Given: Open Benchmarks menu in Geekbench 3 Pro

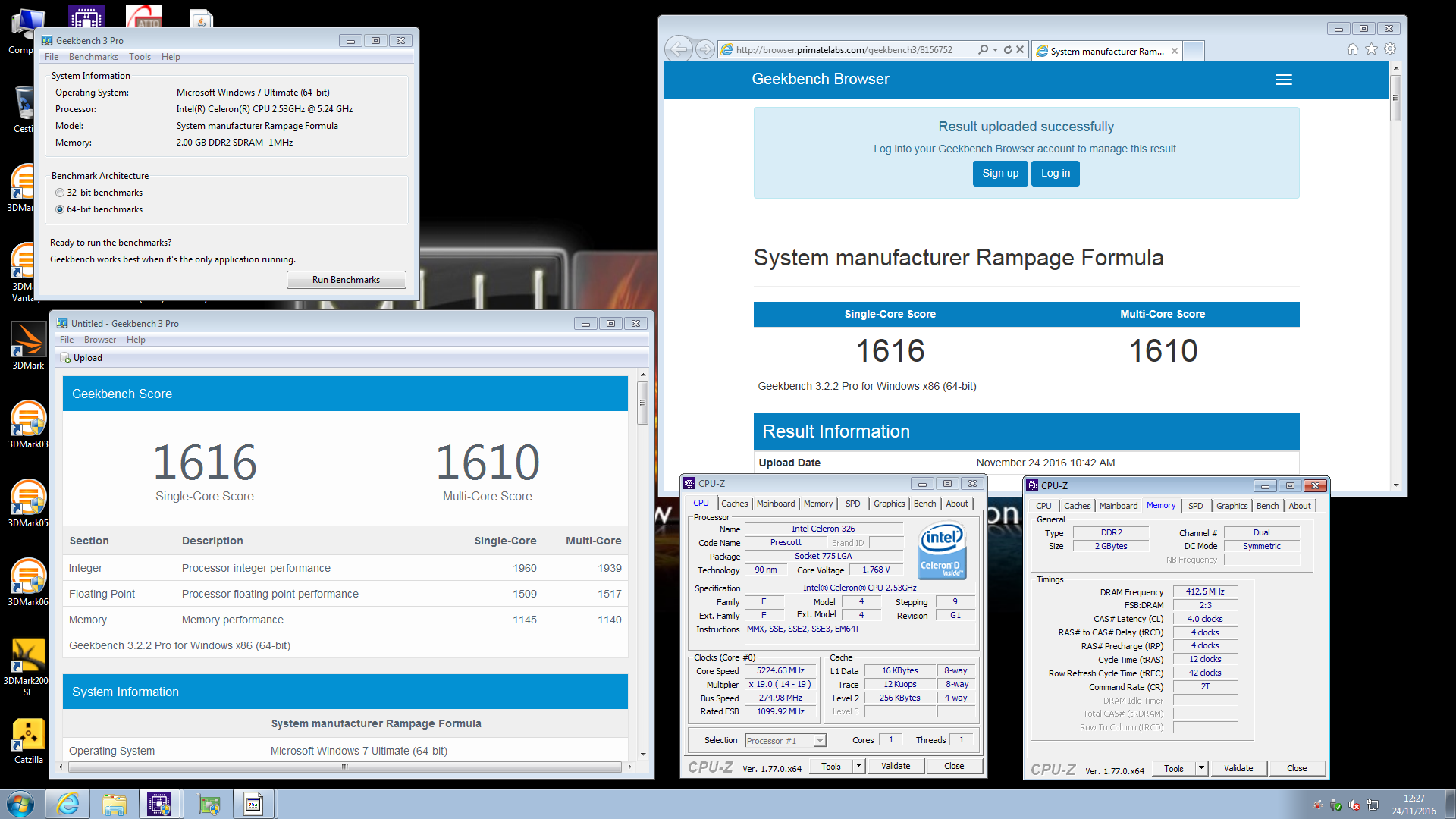Looking at the screenshot, I should pyautogui.click(x=93, y=57).
